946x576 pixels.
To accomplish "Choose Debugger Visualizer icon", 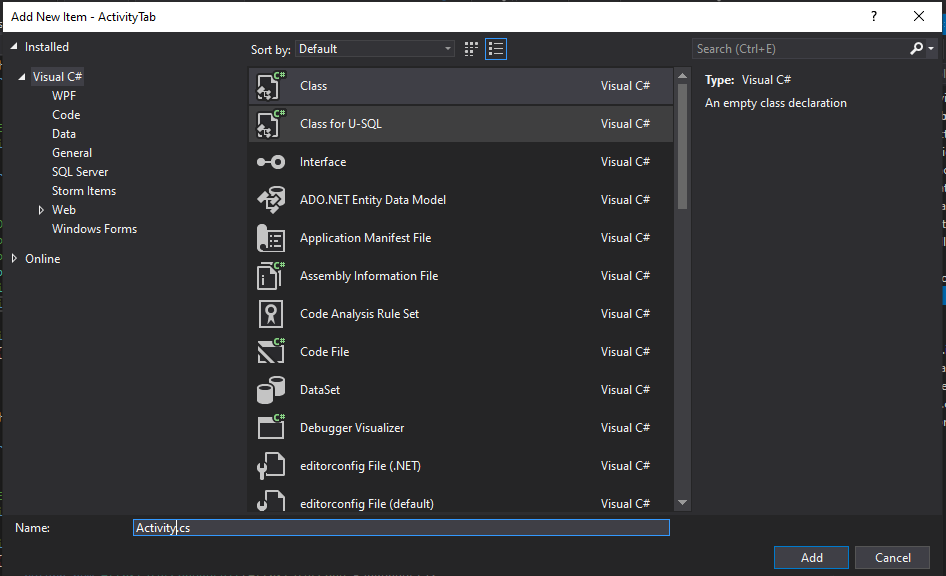I will coord(271,428).
